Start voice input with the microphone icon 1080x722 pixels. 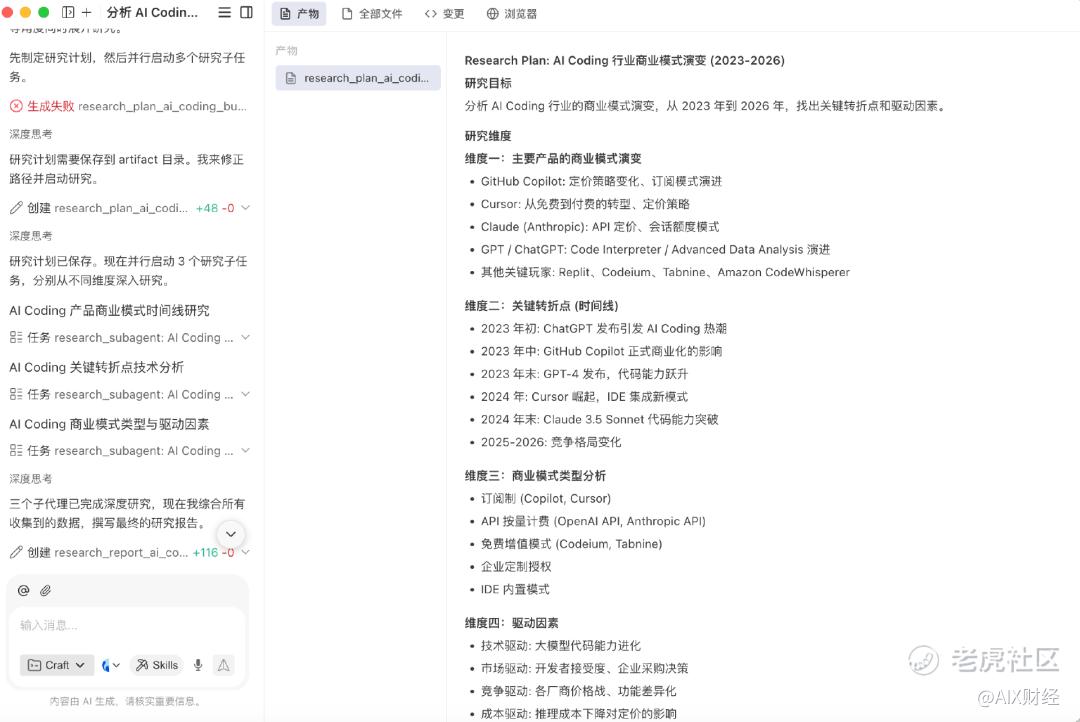click(x=198, y=665)
